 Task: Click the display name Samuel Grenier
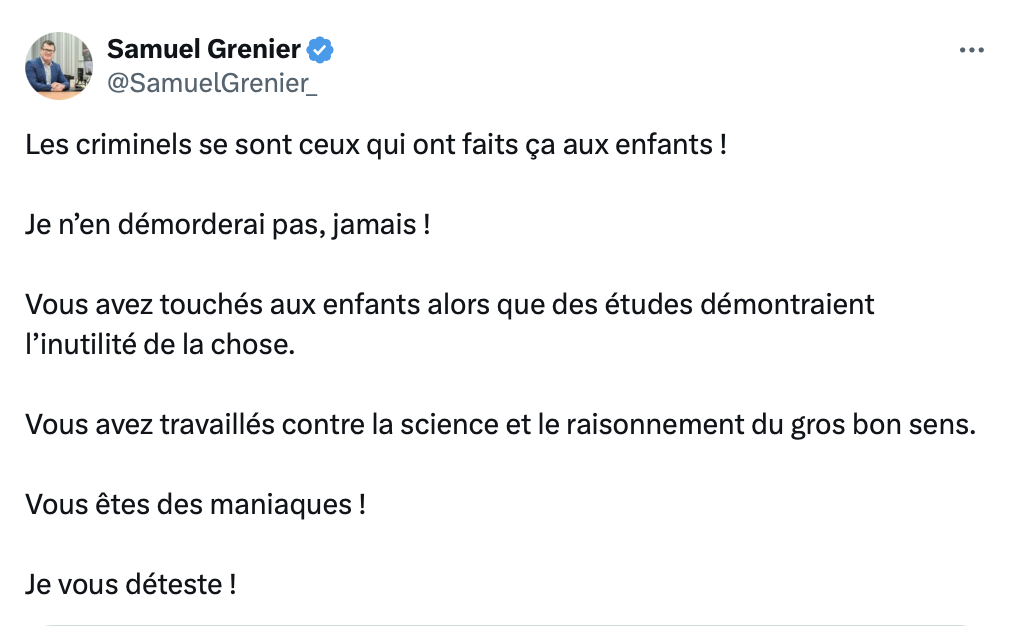[203, 49]
